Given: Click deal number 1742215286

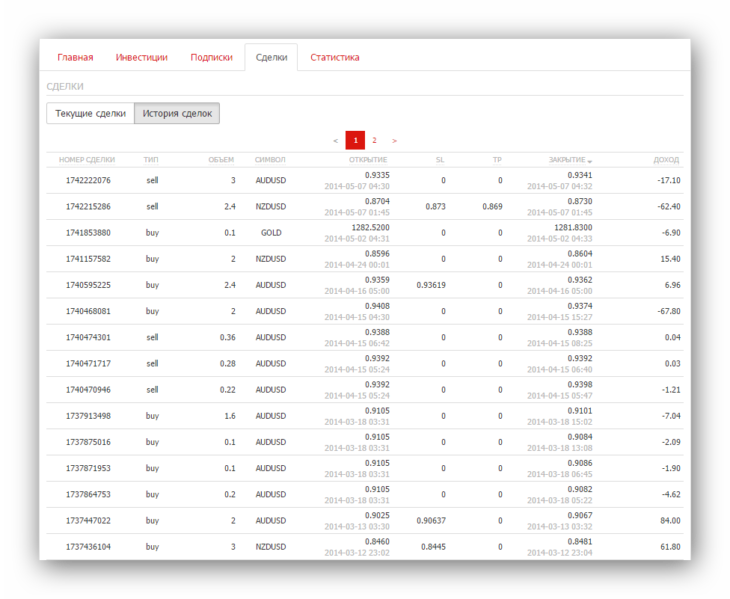Looking at the screenshot, I should [x=88, y=206].
